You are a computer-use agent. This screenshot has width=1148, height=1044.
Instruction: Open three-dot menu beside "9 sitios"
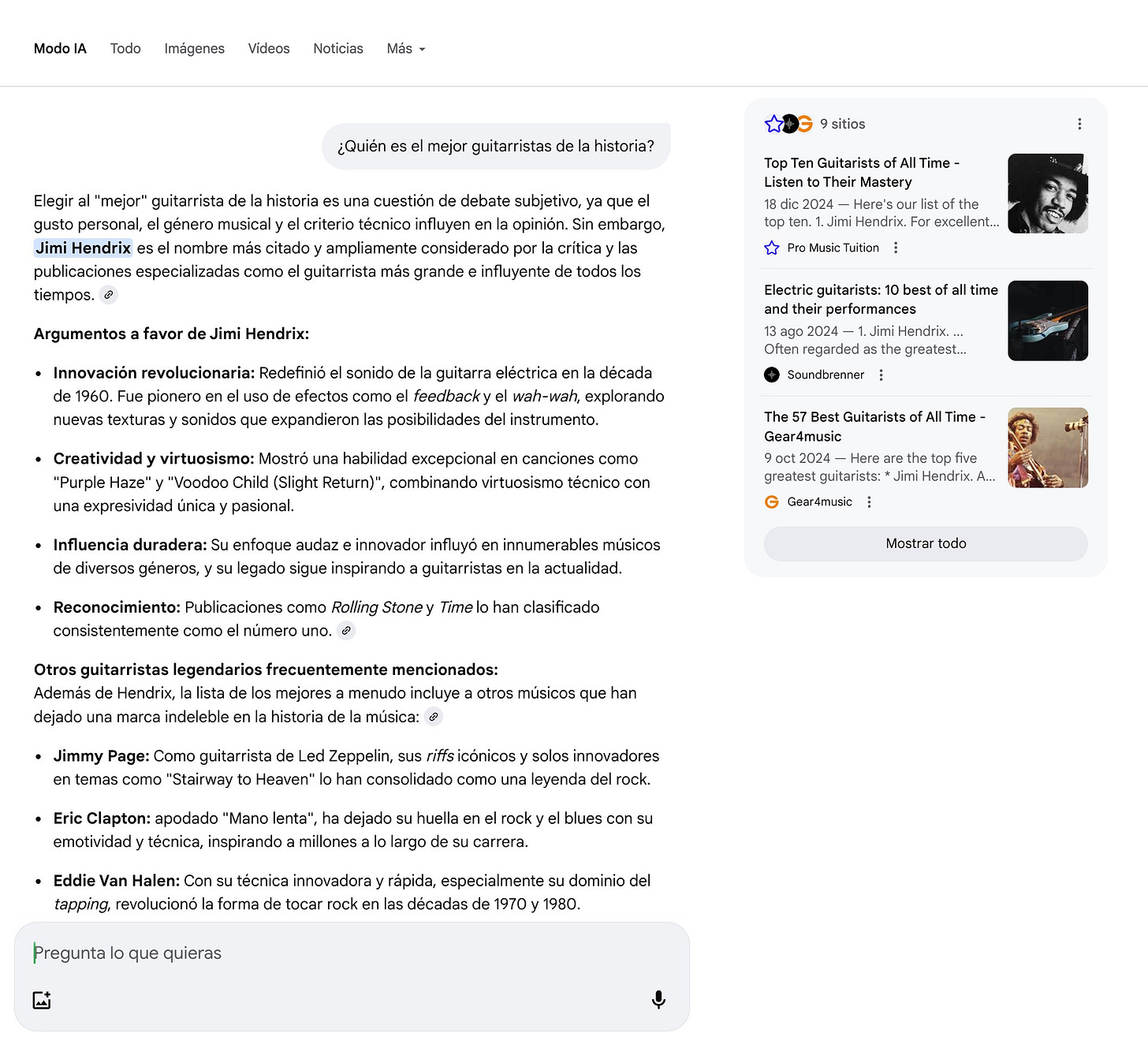pyautogui.click(x=1079, y=124)
